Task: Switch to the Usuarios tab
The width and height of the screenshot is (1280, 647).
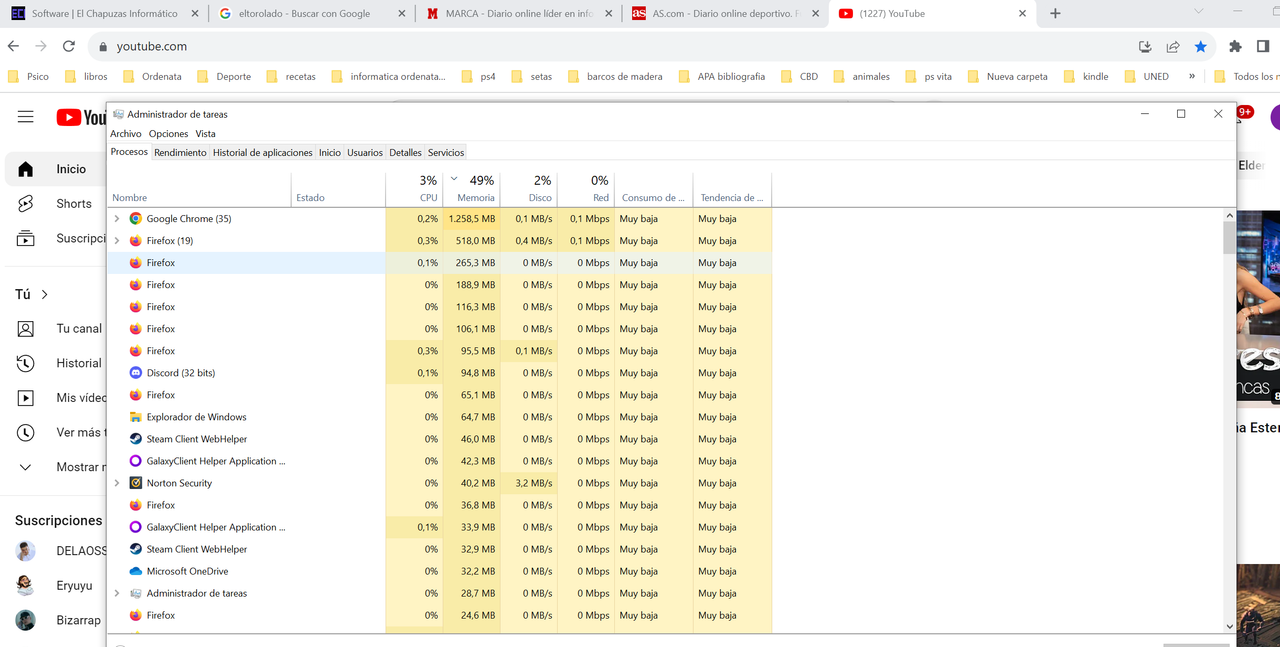Action: click(x=365, y=152)
